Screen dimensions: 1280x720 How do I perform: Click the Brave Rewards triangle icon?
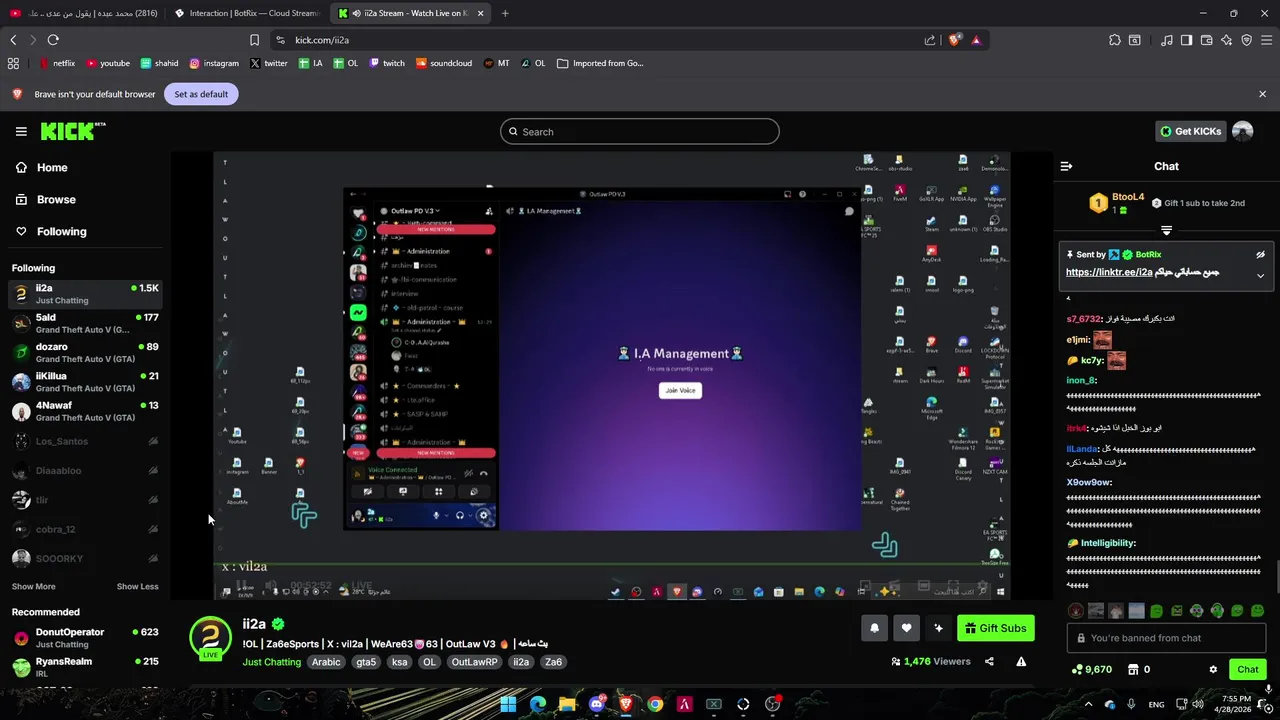tap(976, 40)
